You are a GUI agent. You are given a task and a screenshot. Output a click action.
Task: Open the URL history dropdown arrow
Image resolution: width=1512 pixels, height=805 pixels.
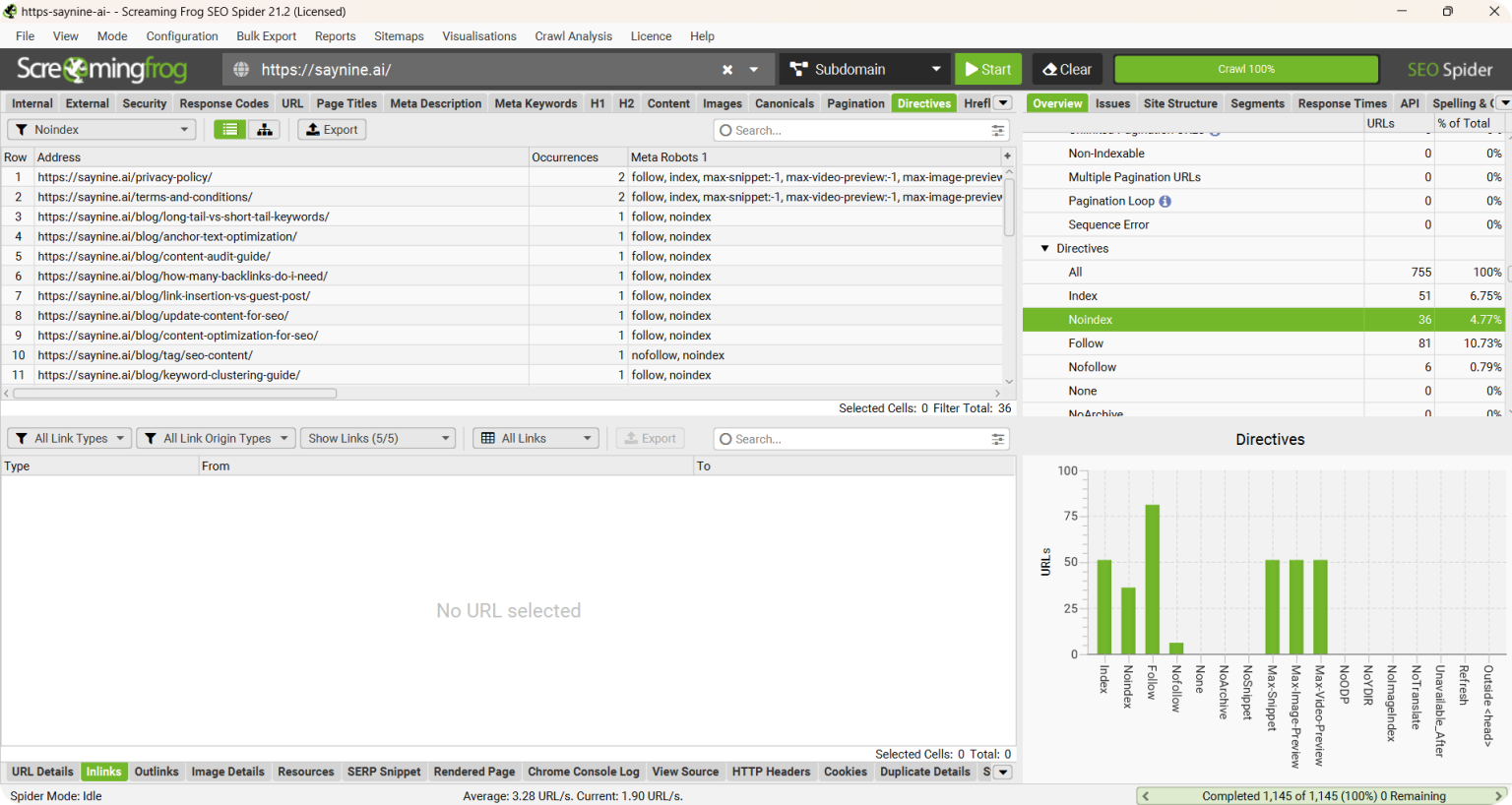point(754,70)
